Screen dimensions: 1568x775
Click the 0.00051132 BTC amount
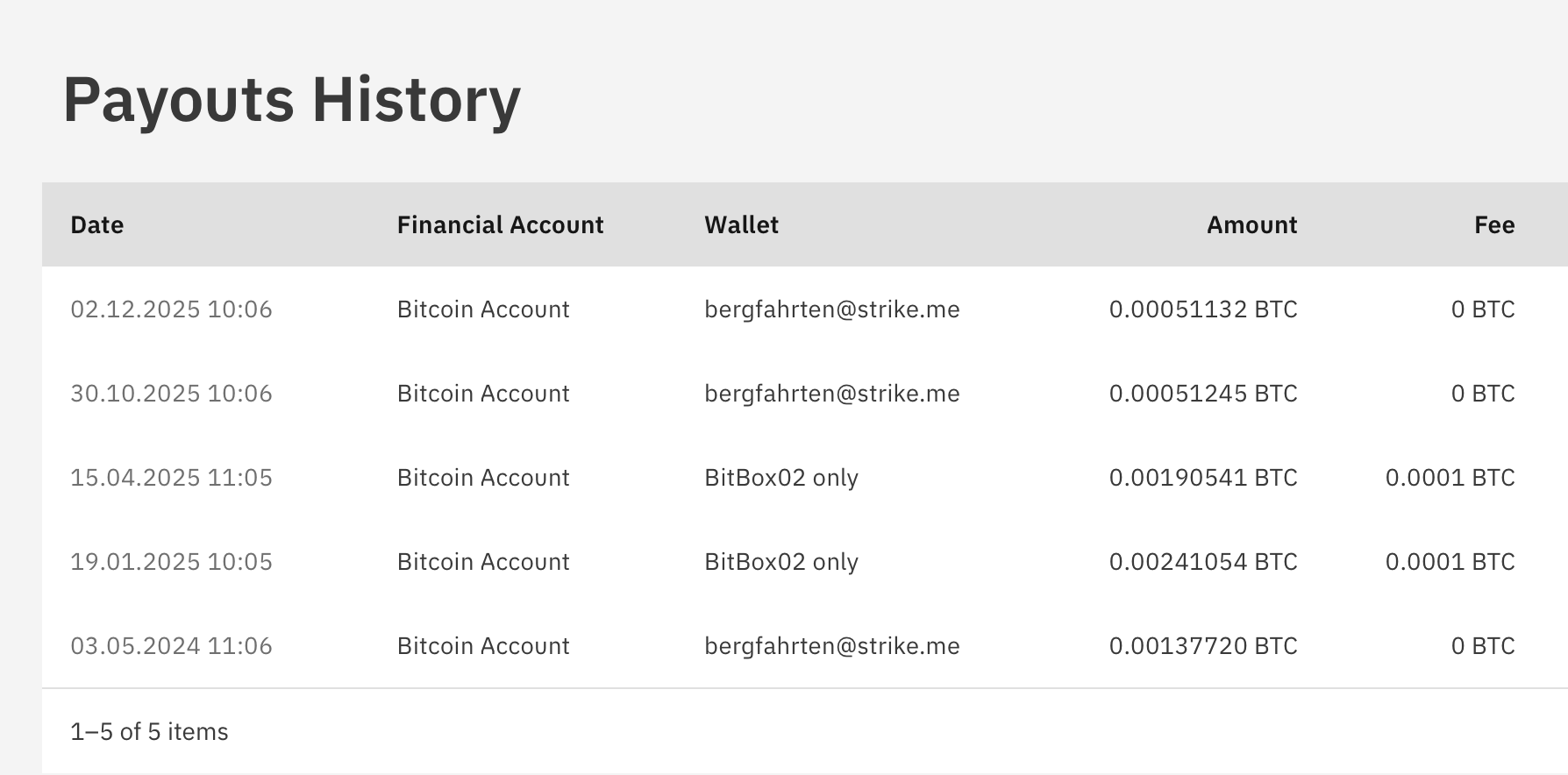point(1202,309)
